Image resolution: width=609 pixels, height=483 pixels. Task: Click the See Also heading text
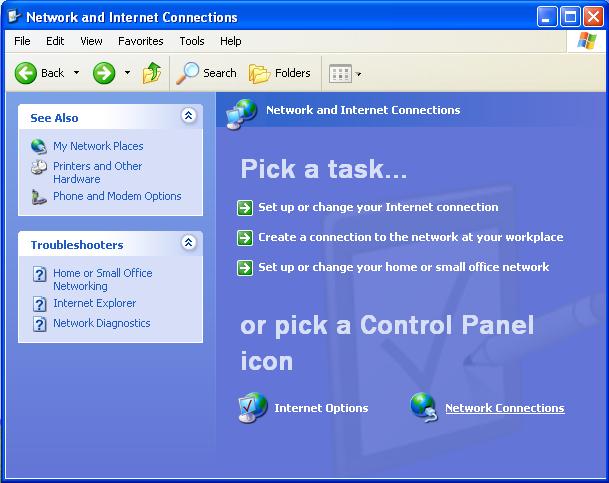point(54,118)
